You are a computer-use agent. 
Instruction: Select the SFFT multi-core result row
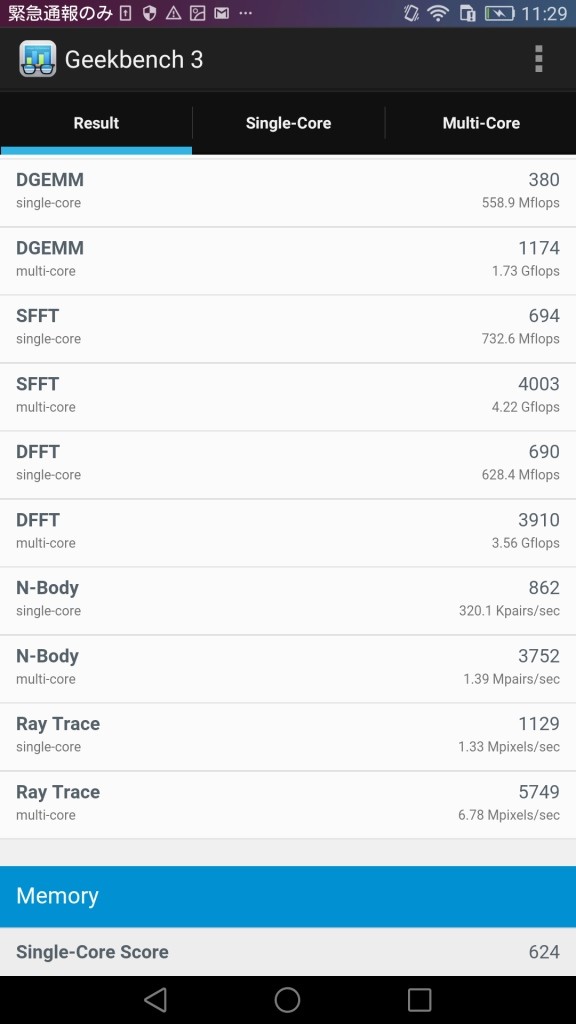[288, 396]
